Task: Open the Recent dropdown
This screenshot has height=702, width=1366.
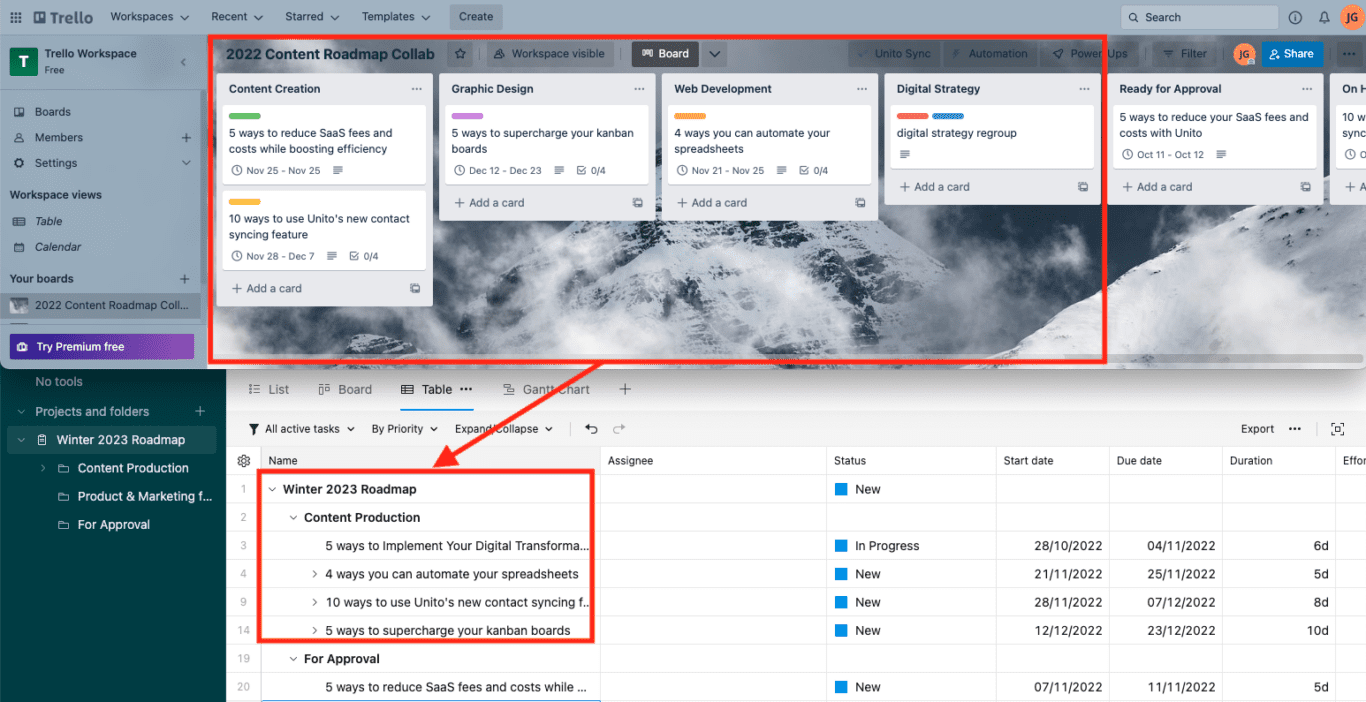Action: point(237,17)
